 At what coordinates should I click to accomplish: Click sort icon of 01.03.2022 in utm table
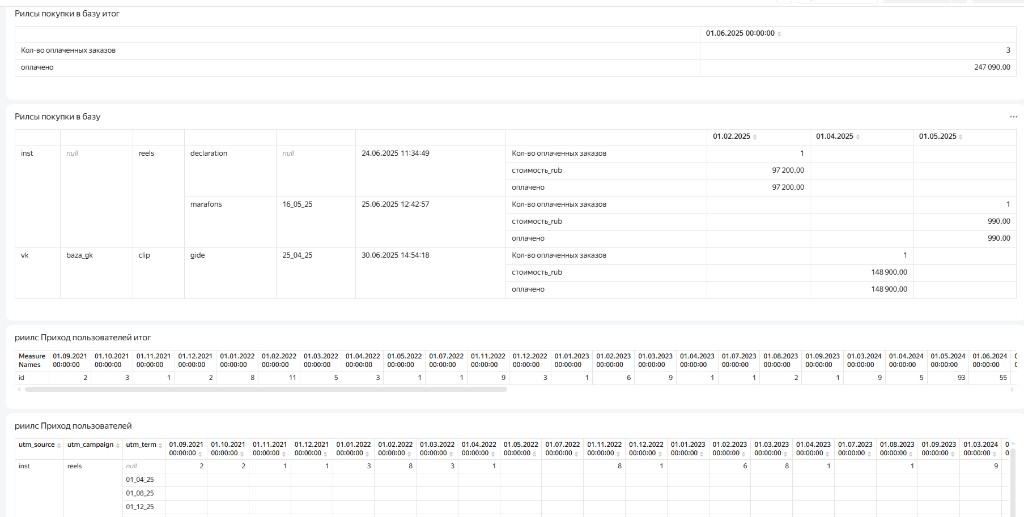point(450,453)
